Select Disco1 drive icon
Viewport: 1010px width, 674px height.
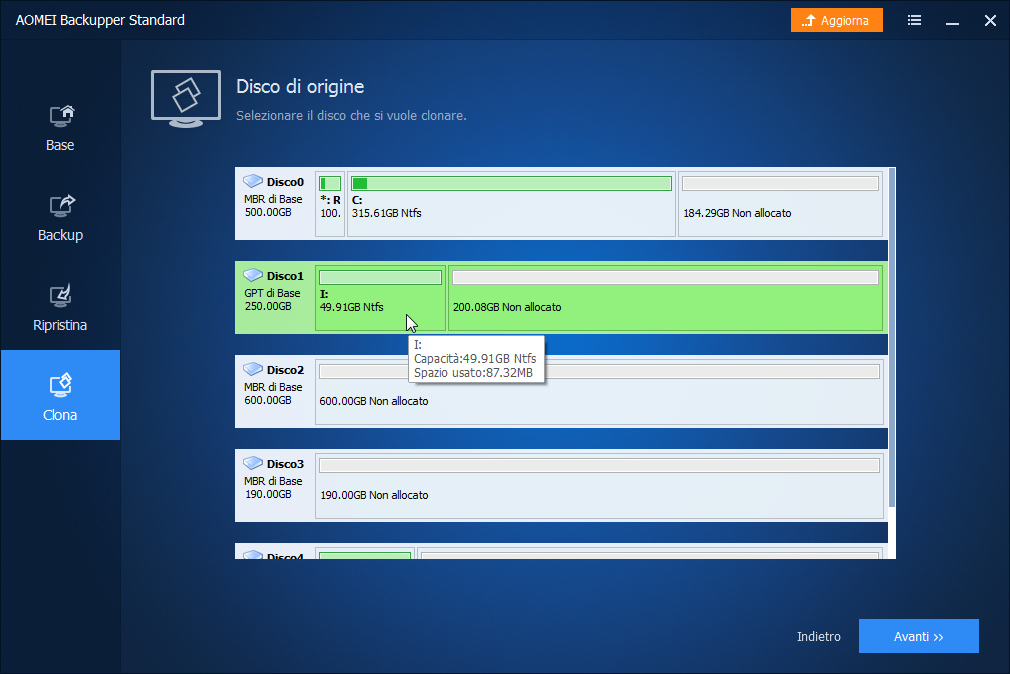pyautogui.click(x=252, y=275)
